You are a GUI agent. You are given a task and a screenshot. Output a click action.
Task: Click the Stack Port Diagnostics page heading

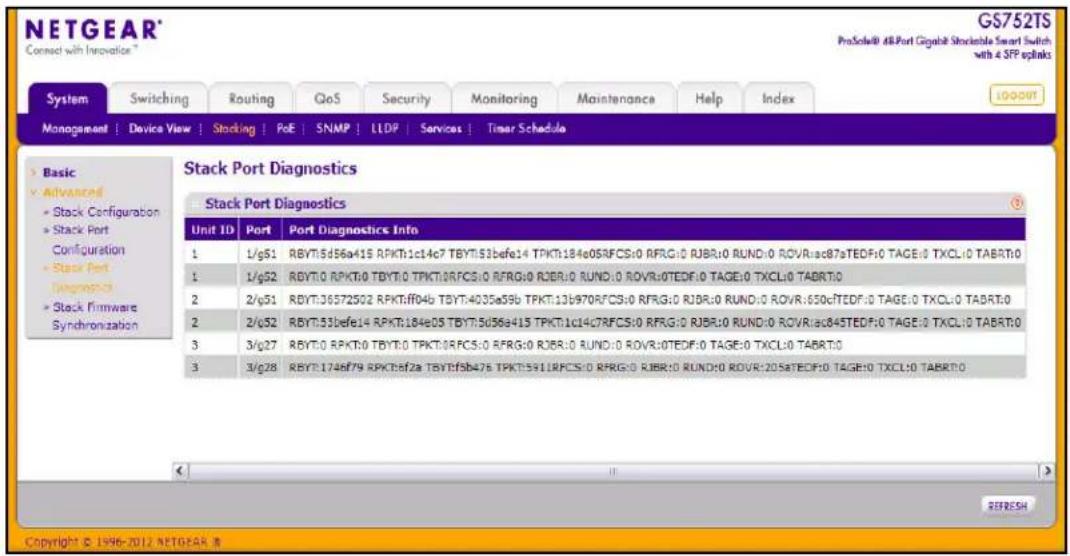(270, 169)
